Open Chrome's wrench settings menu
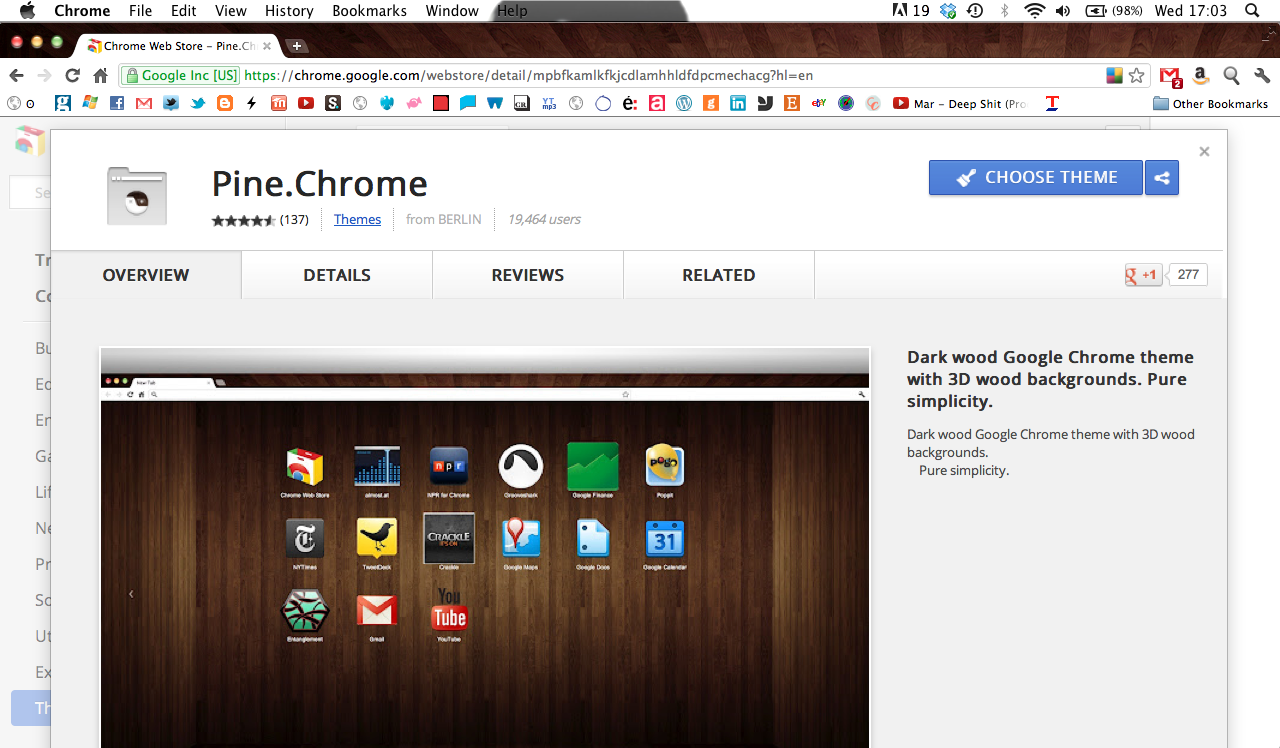Screen dimensions: 1280x748 coord(1262,76)
